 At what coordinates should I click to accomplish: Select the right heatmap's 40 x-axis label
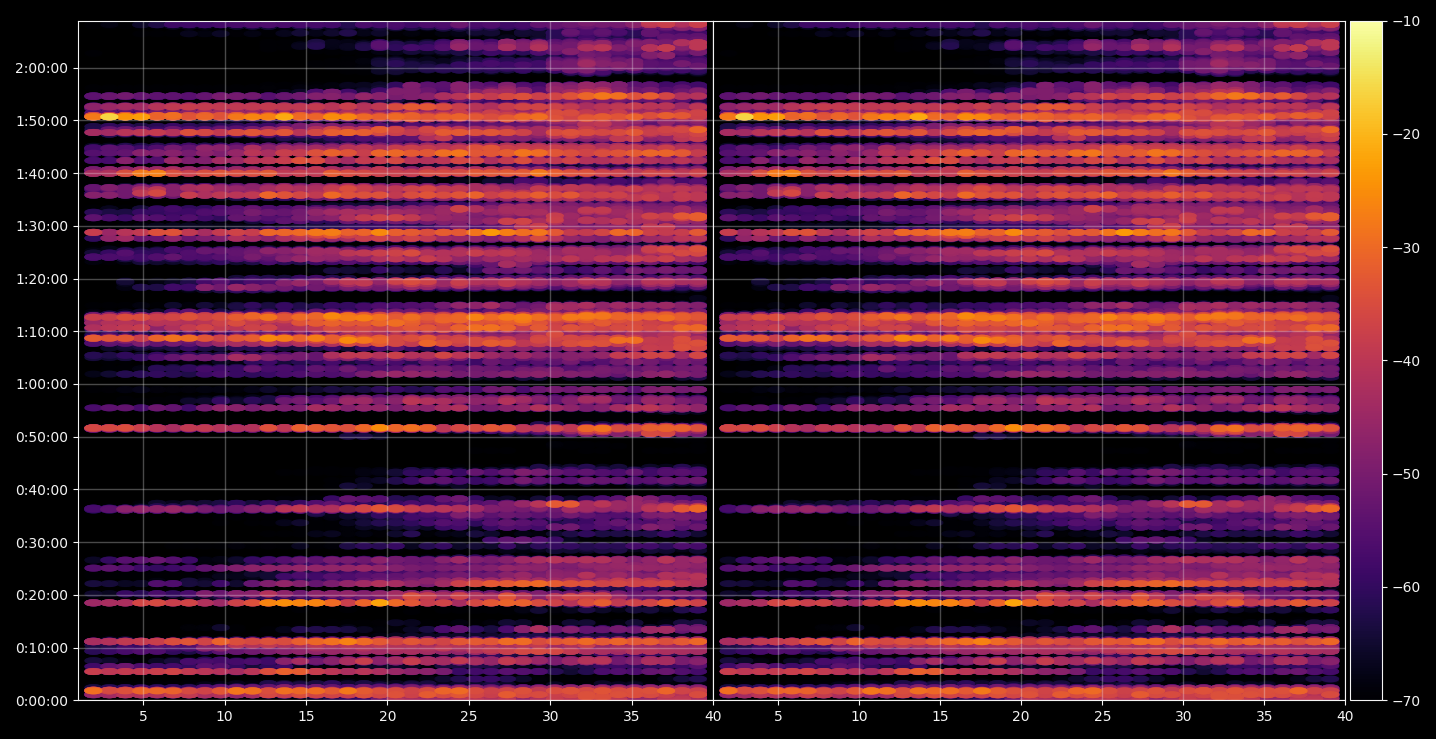(x=1346, y=716)
